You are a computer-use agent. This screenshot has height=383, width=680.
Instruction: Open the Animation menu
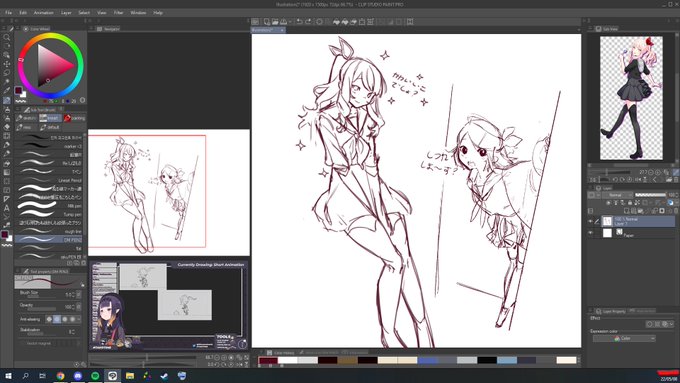pyautogui.click(x=43, y=13)
